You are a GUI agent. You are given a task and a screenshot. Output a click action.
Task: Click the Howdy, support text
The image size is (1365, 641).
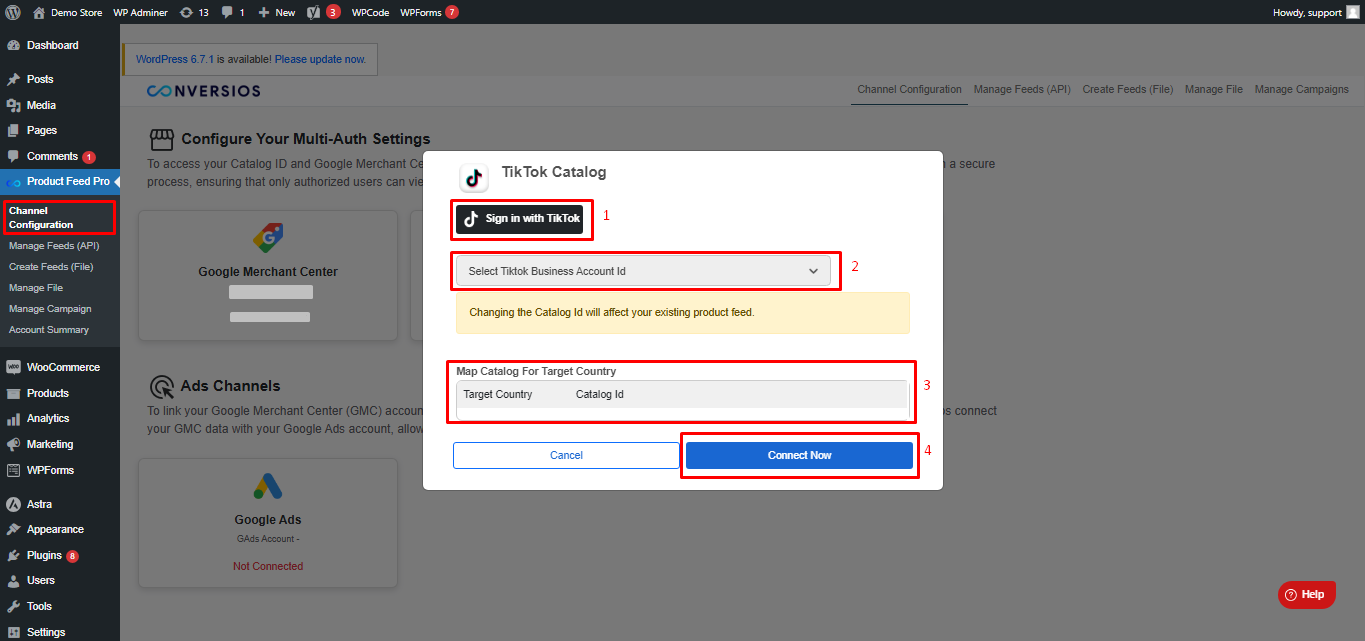coord(1307,13)
